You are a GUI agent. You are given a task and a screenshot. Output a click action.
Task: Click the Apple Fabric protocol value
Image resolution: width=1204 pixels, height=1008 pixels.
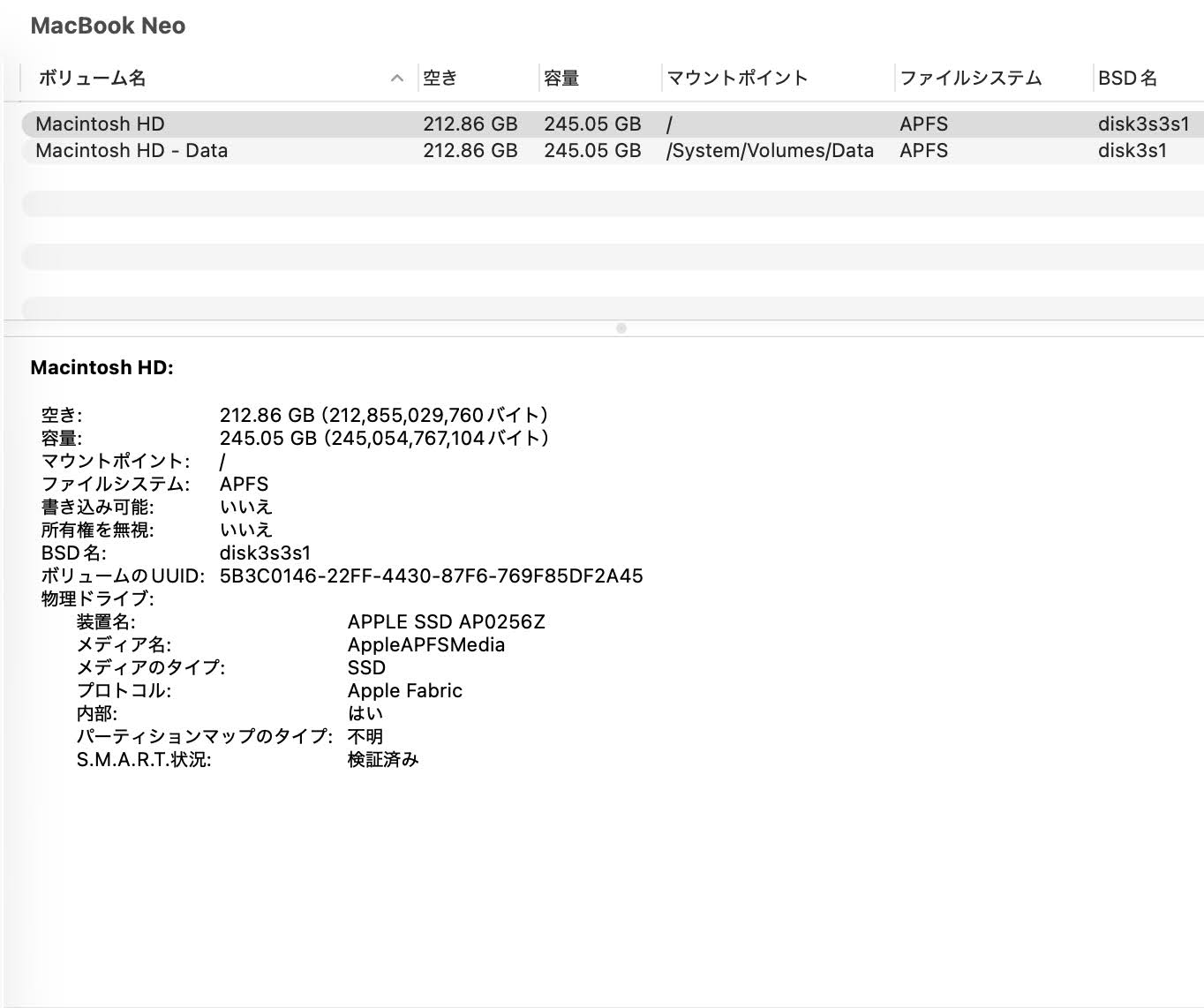pyautogui.click(x=405, y=690)
